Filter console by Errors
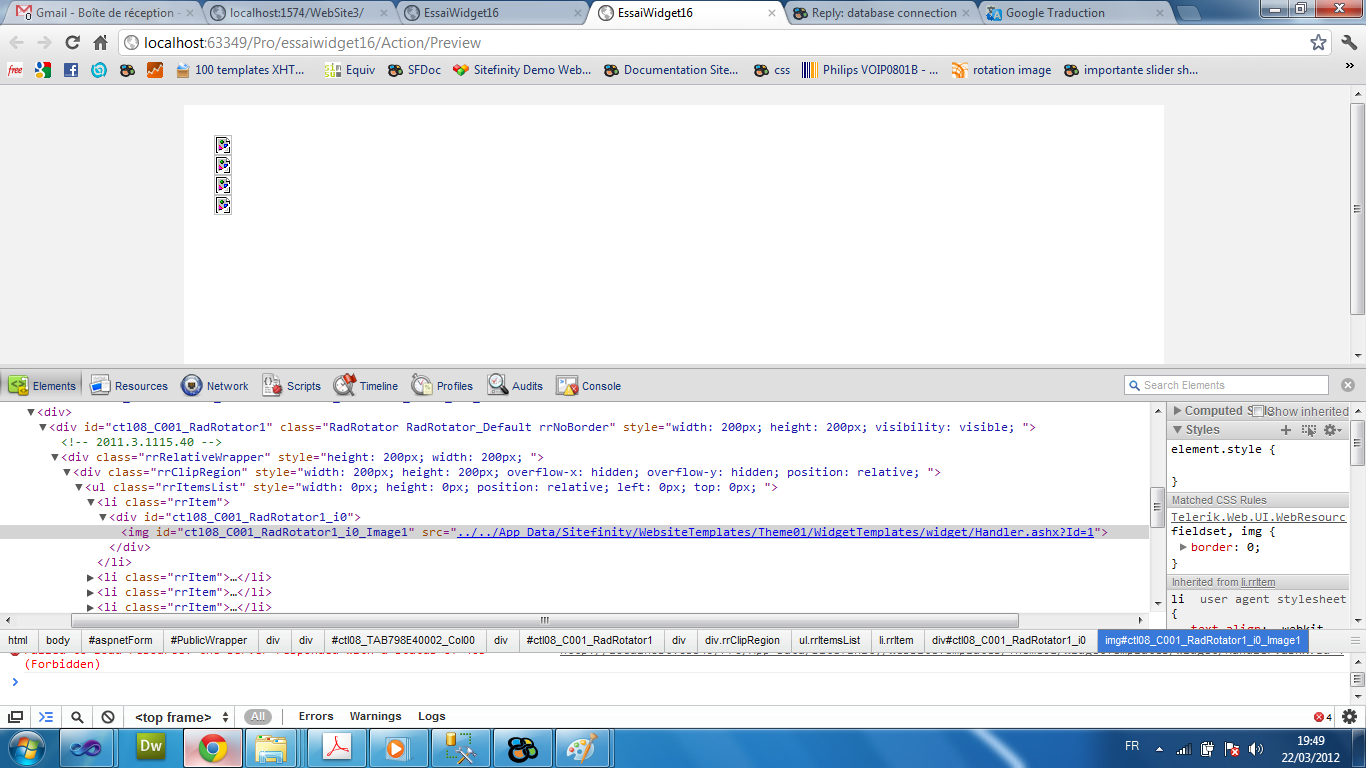Viewport: 1366px width, 768px height. (316, 717)
